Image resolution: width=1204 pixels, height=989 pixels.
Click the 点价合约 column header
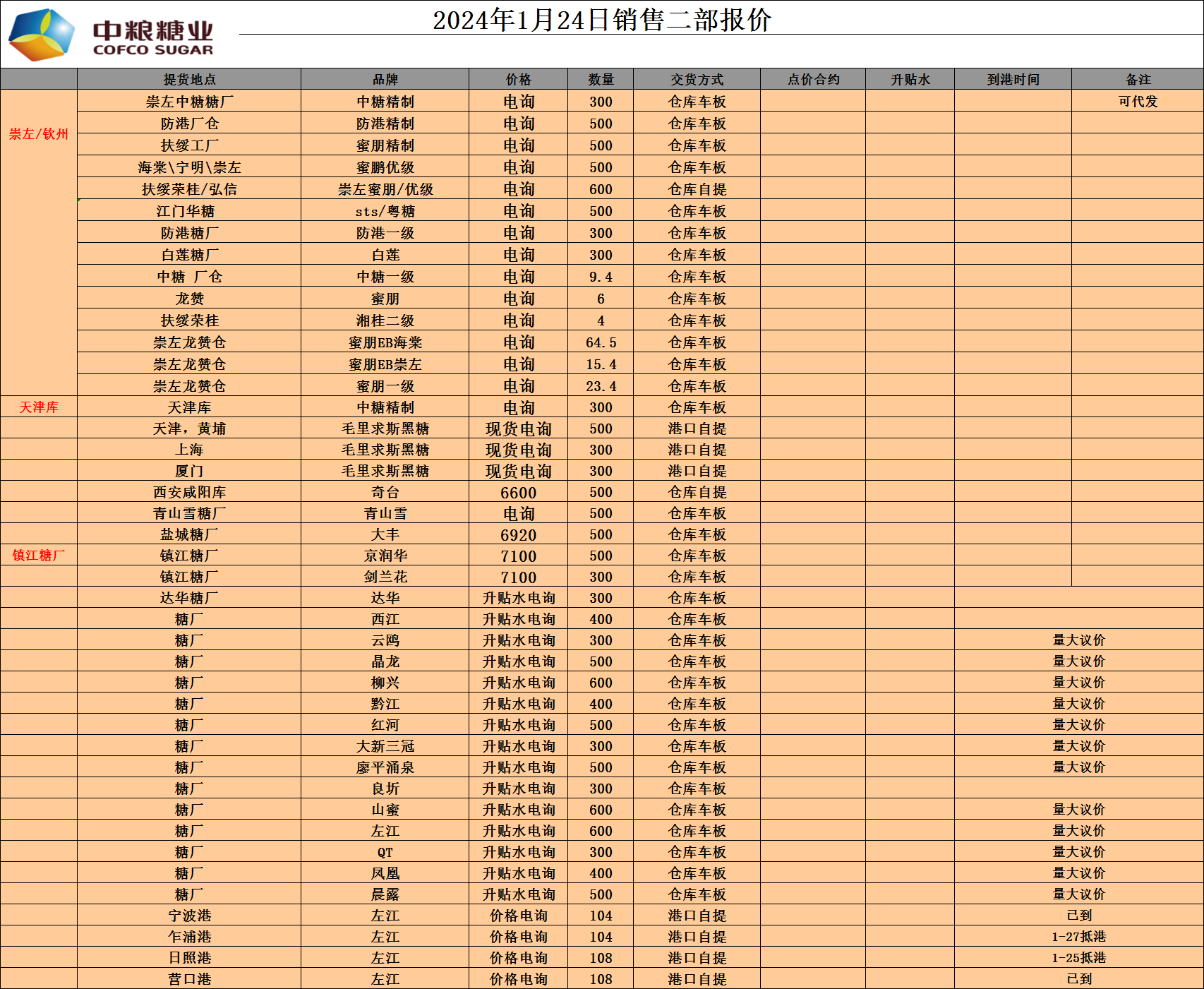[813, 79]
